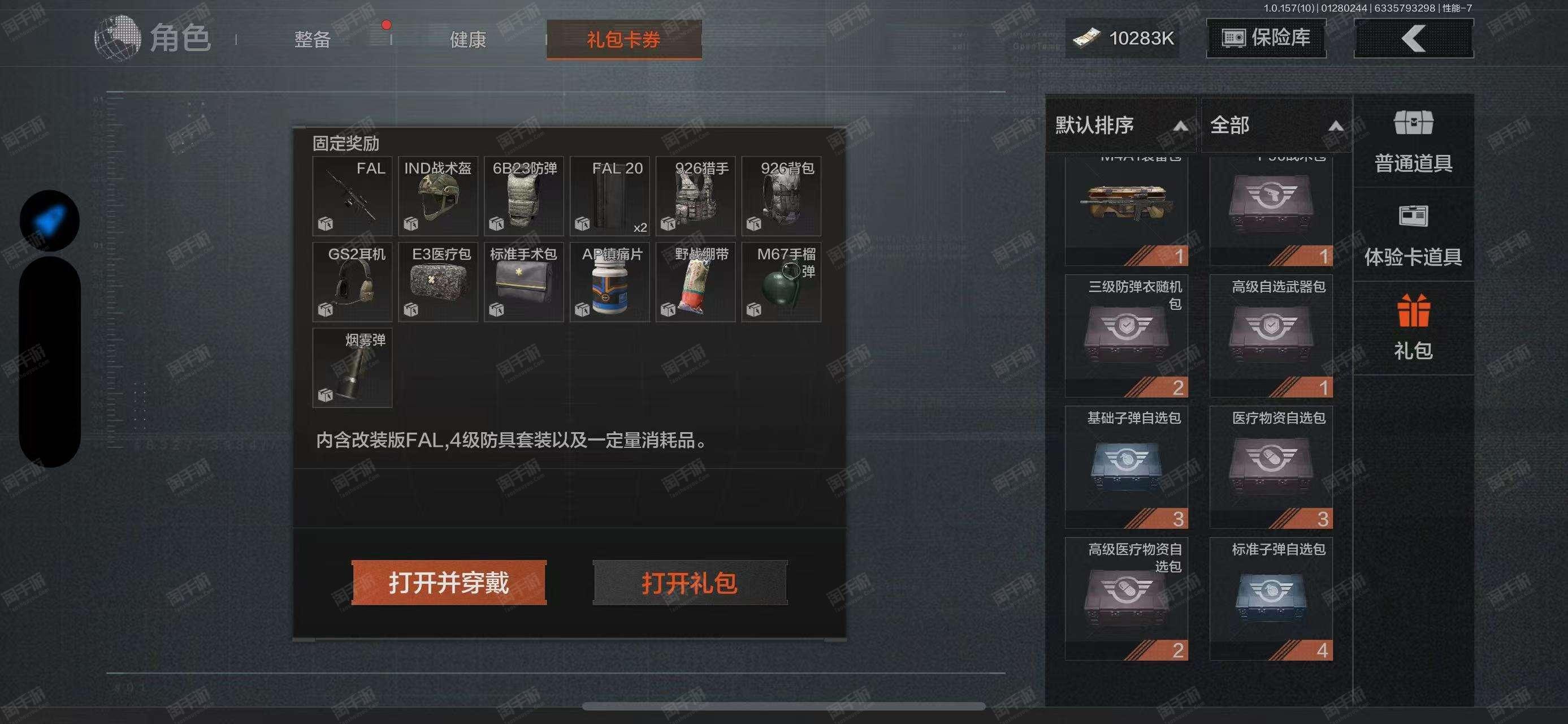Image resolution: width=1568 pixels, height=724 pixels.
Task: Select the IND战术盔 helmet icon
Action: click(x=438, y=196)
